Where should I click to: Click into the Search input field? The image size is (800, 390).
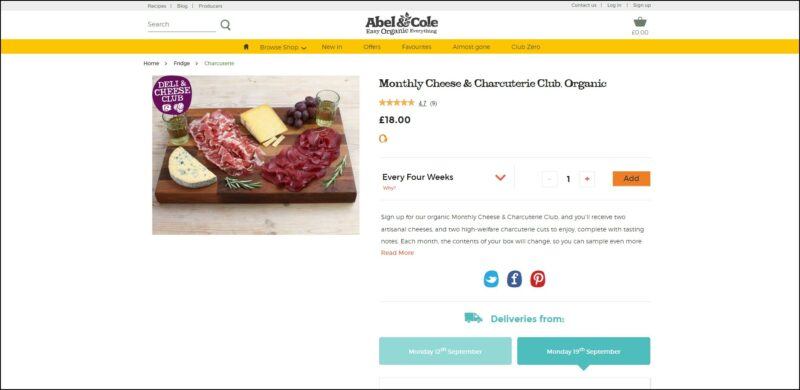[181, 25]
